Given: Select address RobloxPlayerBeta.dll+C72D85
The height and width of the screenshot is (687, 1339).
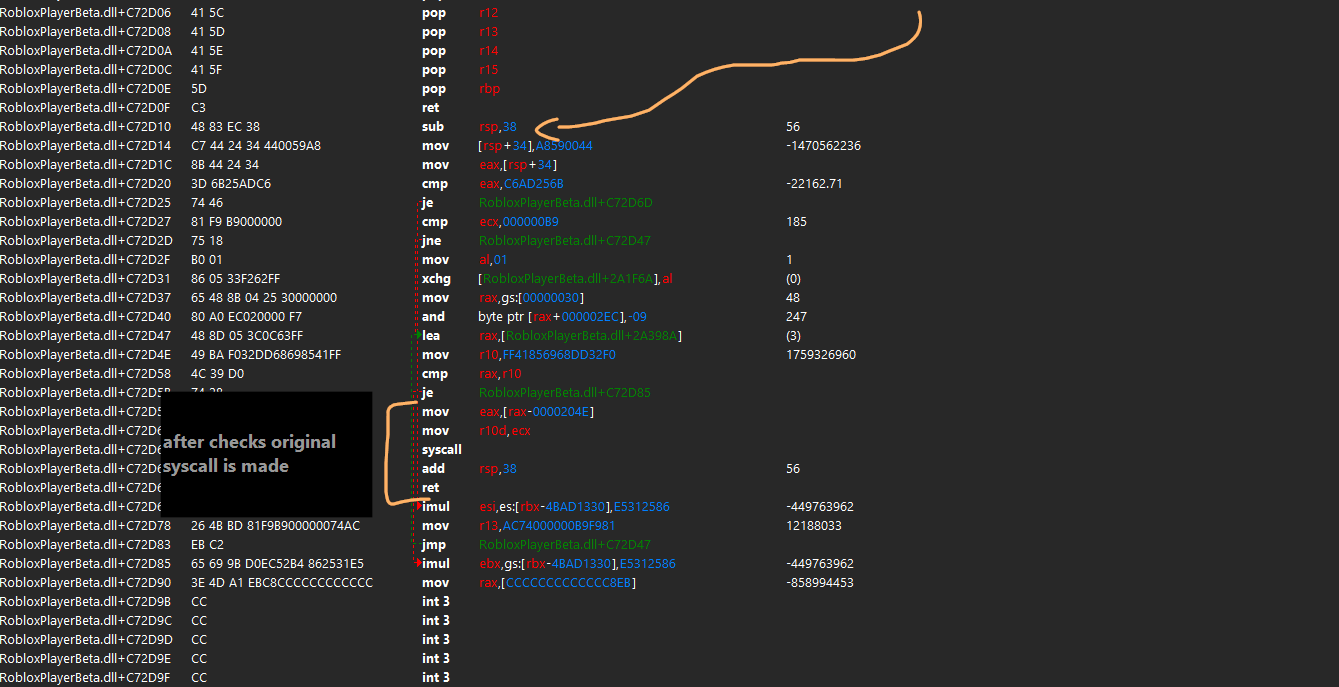Looking at the screenshot, I should click(86, 564).
